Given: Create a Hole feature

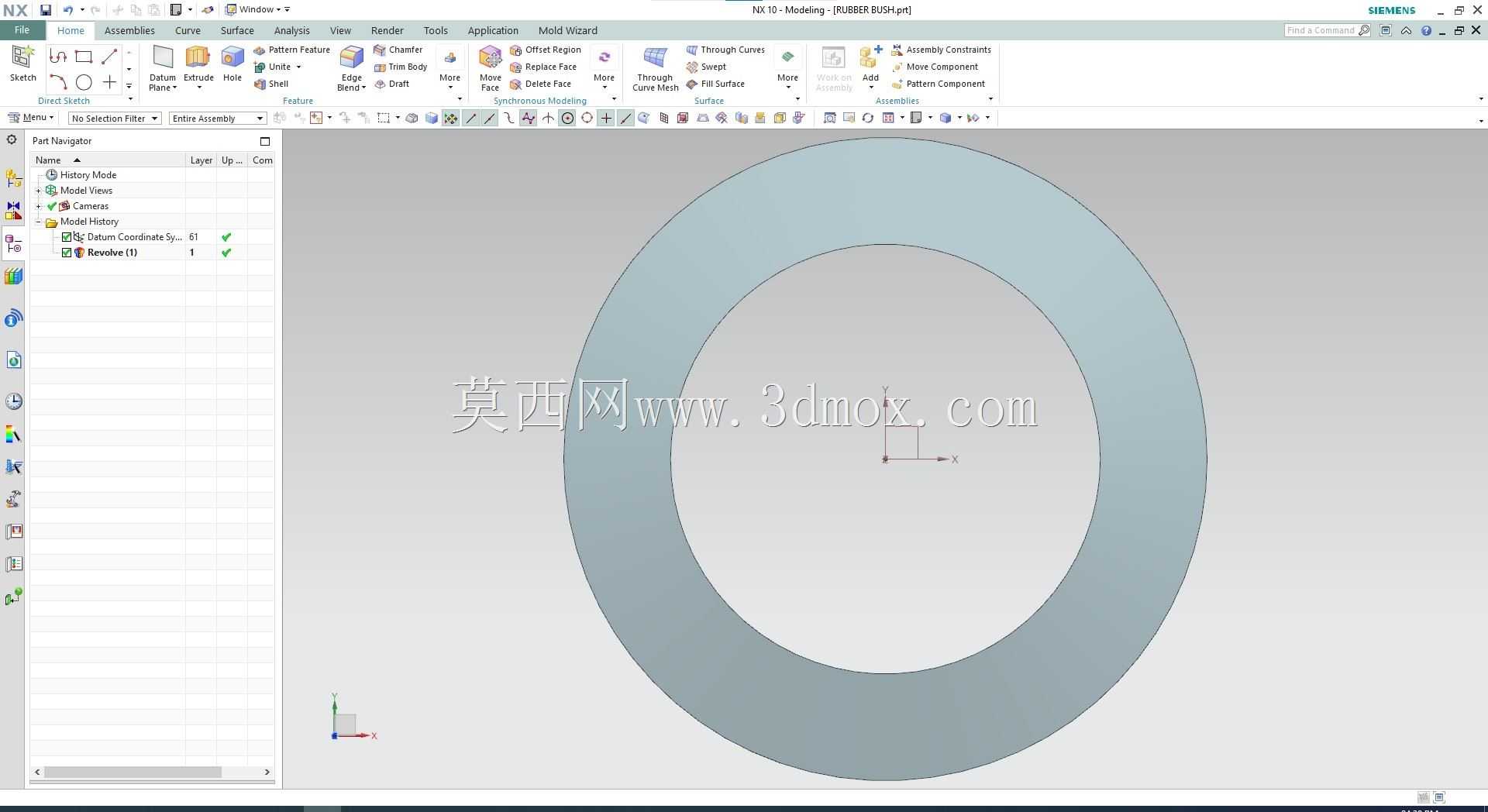Looking at the screenshot, I should coord(232,64).
